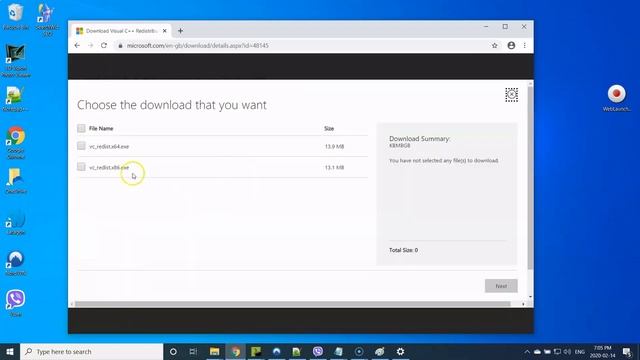Click the Size column header
Viewport: 640px width, 360px height.
pos(329,128)
